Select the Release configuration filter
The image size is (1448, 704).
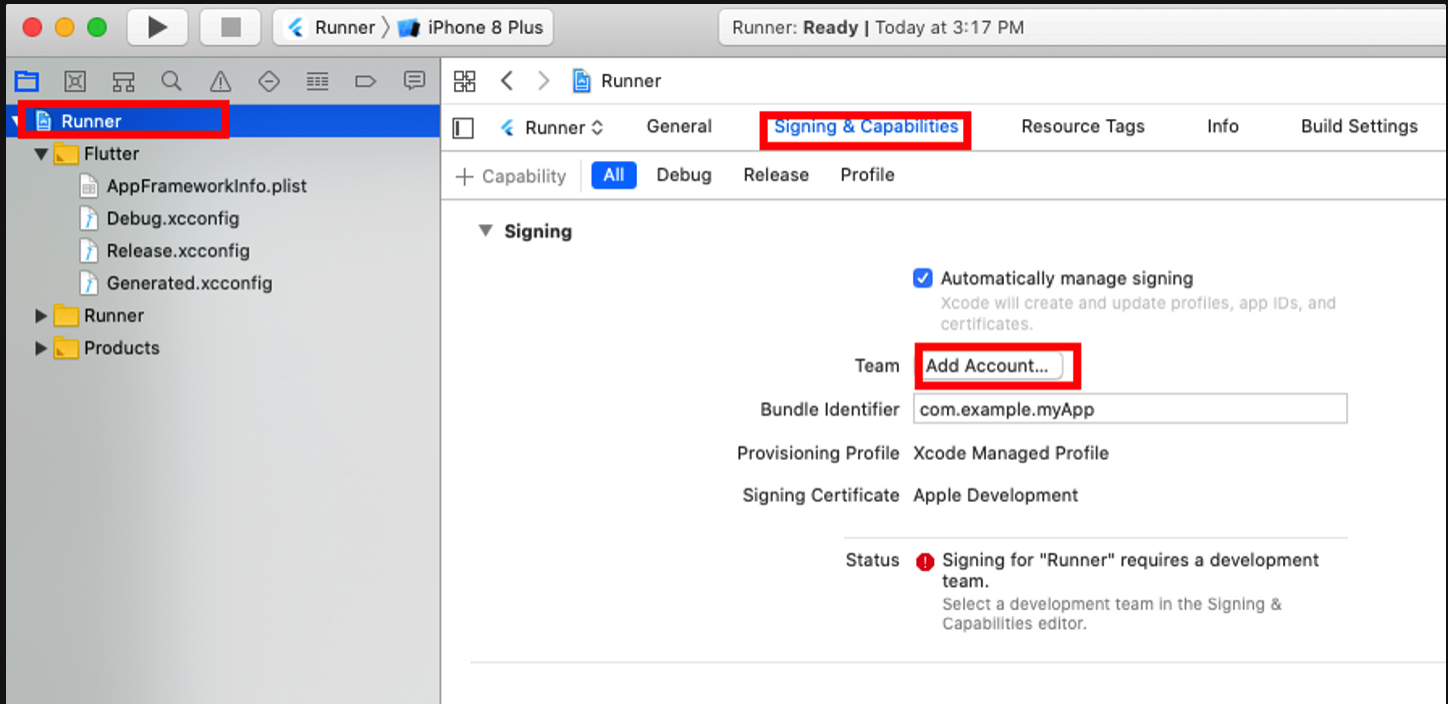(776, 175)
